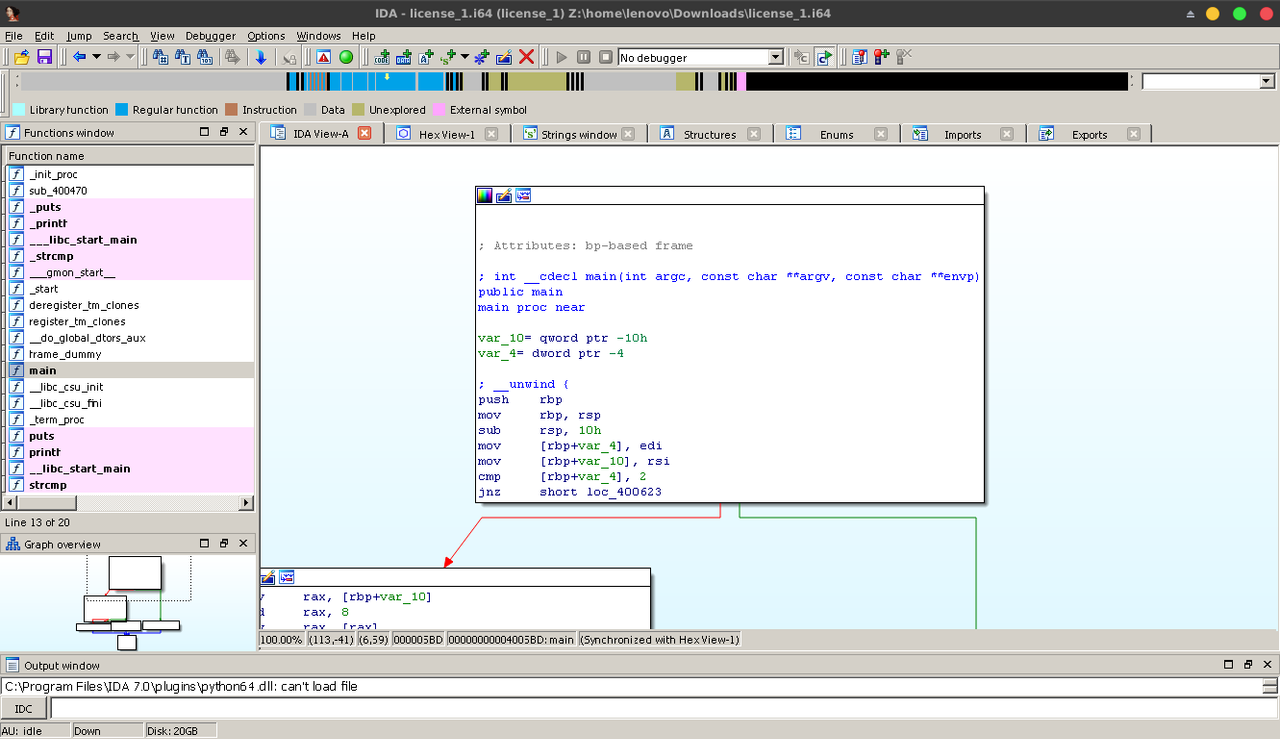Click the debugger stop button
Image resolution: width=1280 pixels, height=739 pixels.
(x=605, y=57)
